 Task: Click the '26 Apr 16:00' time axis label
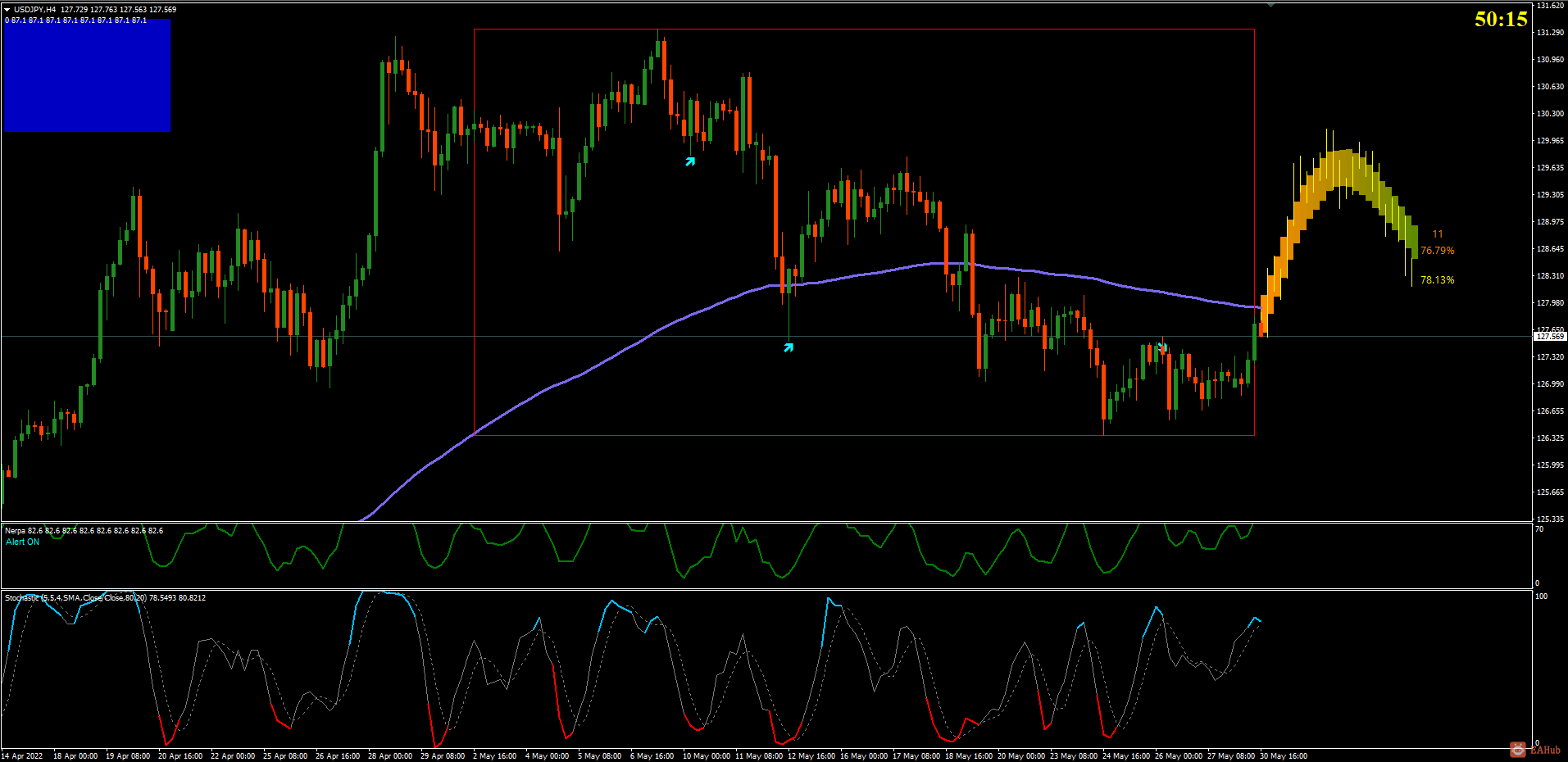click(x=338, y=756)
